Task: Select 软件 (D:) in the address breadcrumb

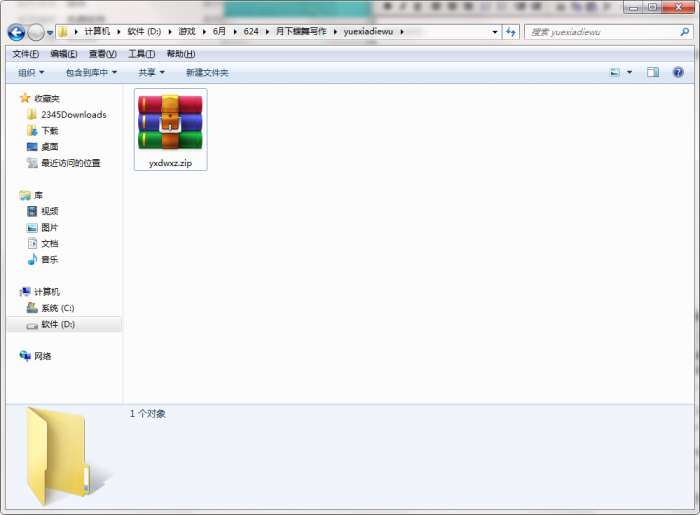Action: pyautogui.click(x=144, y=31)
